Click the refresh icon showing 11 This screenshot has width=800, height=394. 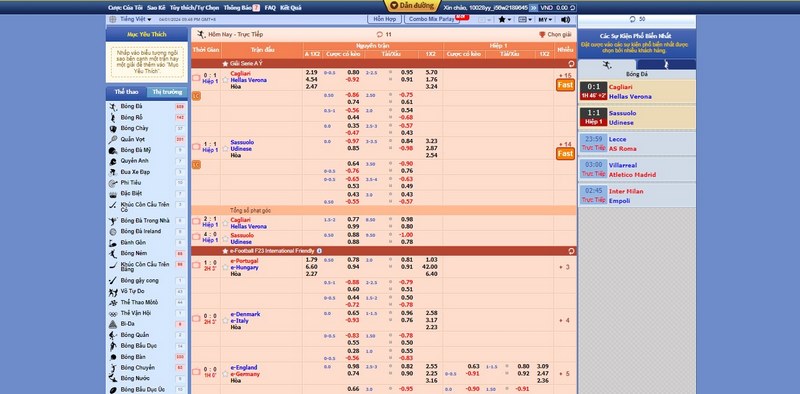click(x=379, y=34)
